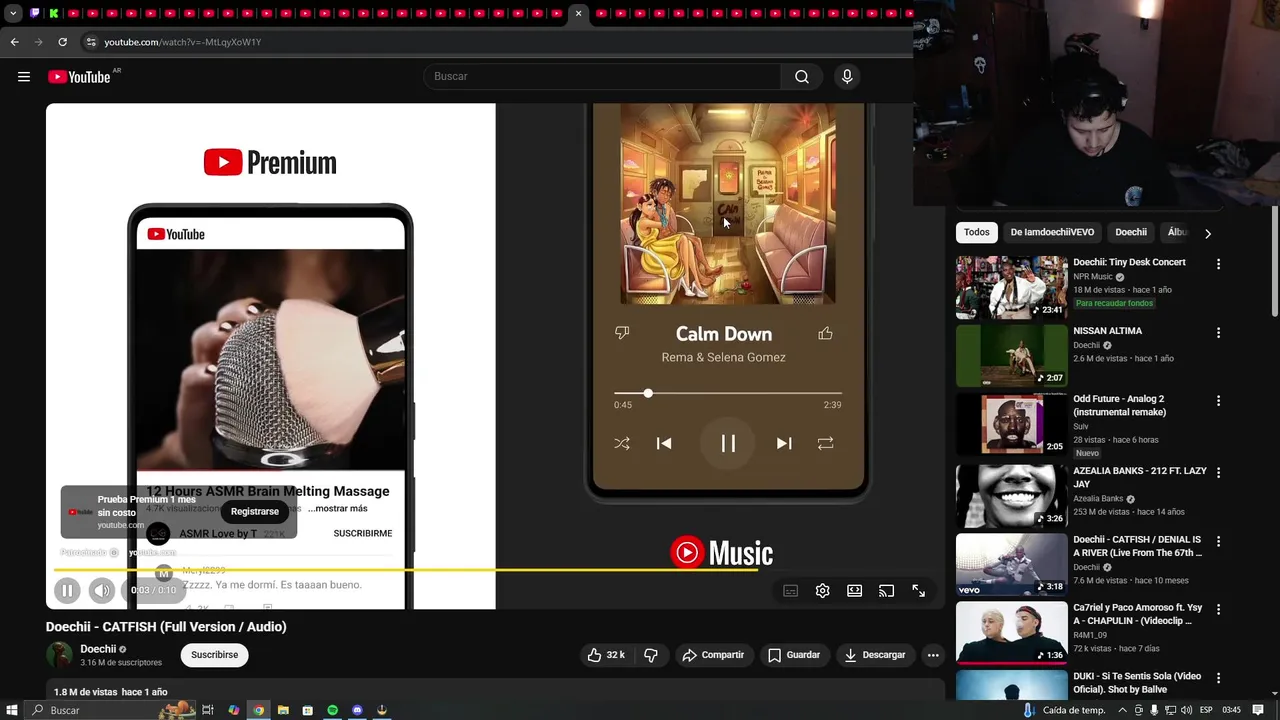Open the NISSAN ALTIMA video thumbnail
This screenshot has height=720, width=1280.
tap(1011, 356)
